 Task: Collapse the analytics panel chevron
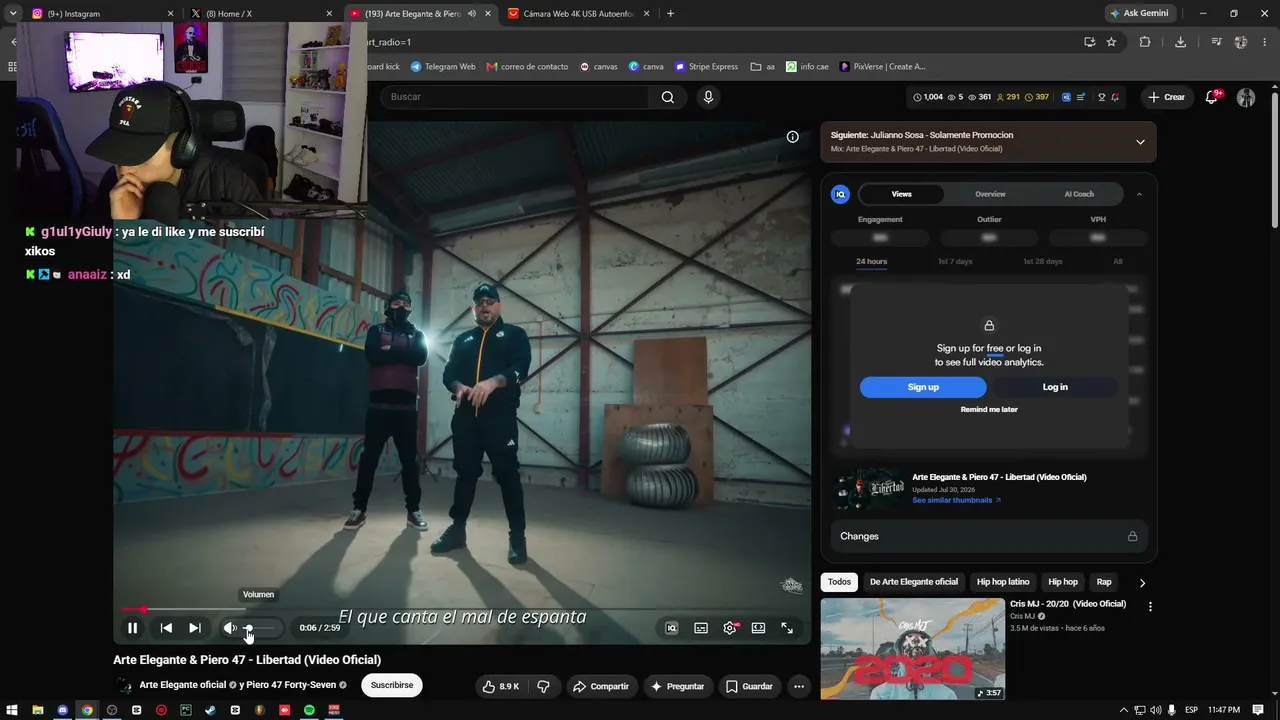tap(1139, 194)
